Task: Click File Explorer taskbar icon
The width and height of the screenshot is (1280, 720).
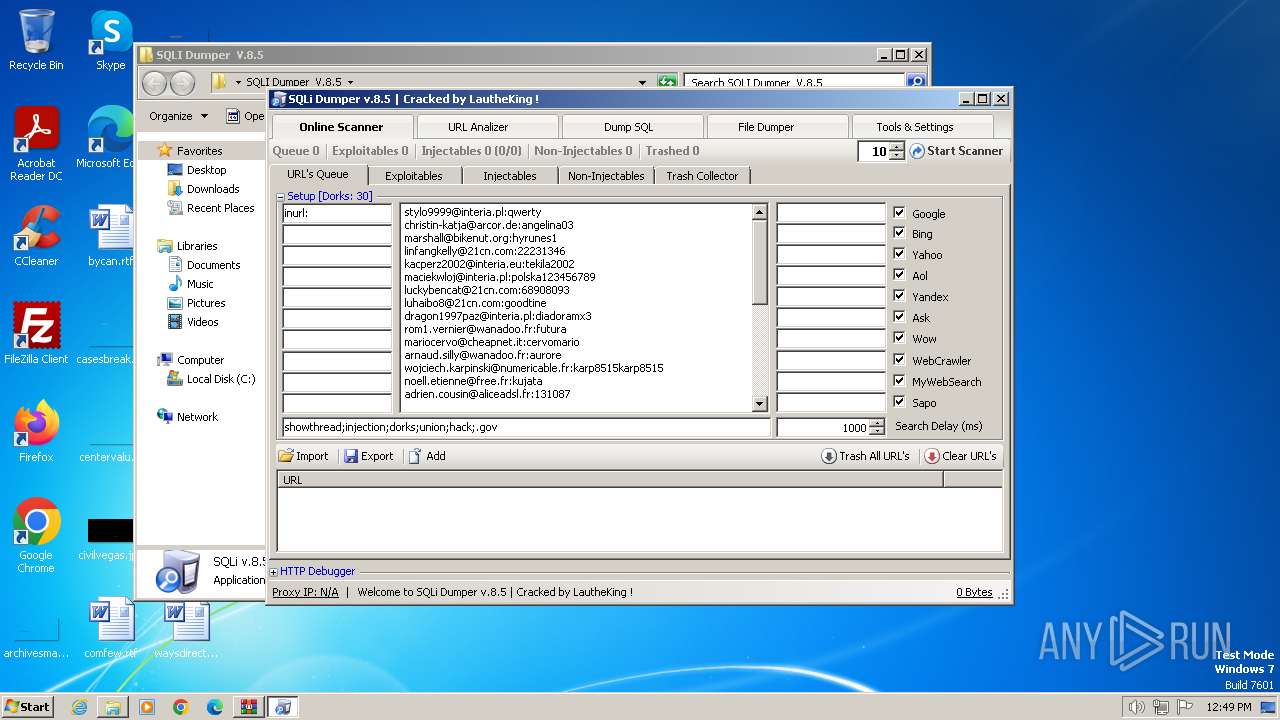Action: tap(113, 707)
